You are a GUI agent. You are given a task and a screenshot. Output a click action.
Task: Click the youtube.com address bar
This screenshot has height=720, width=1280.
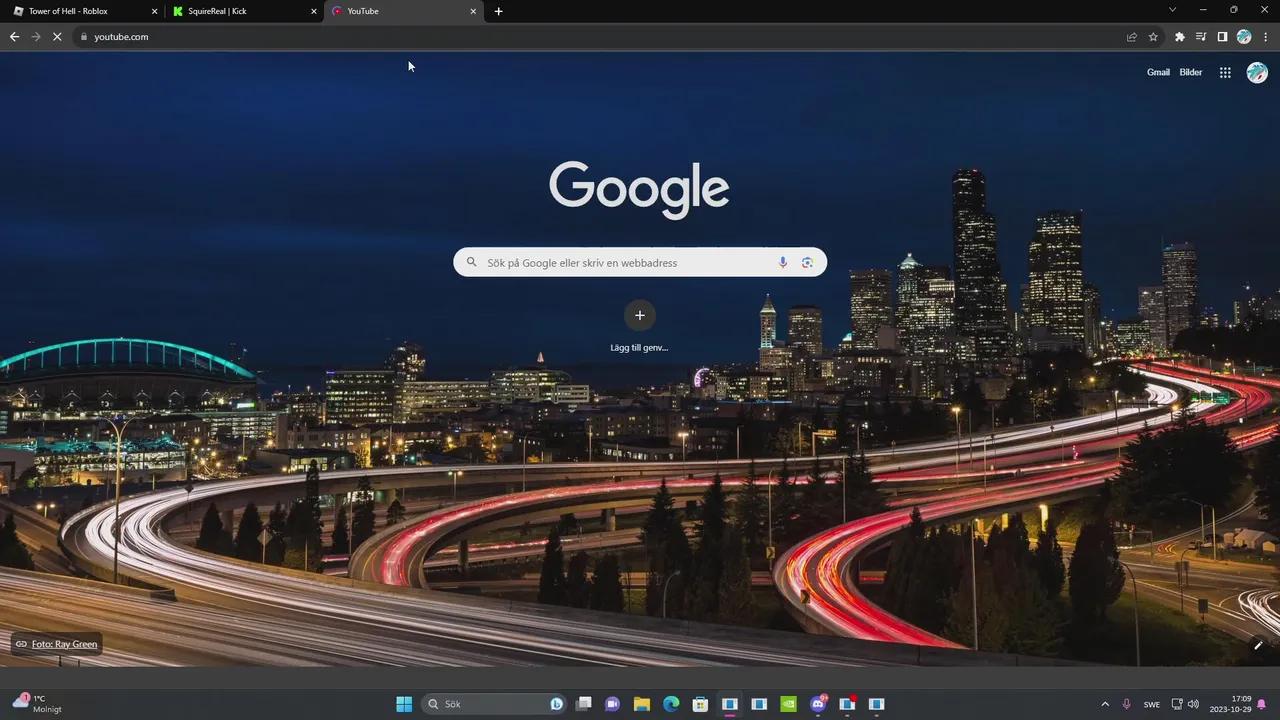600,37
